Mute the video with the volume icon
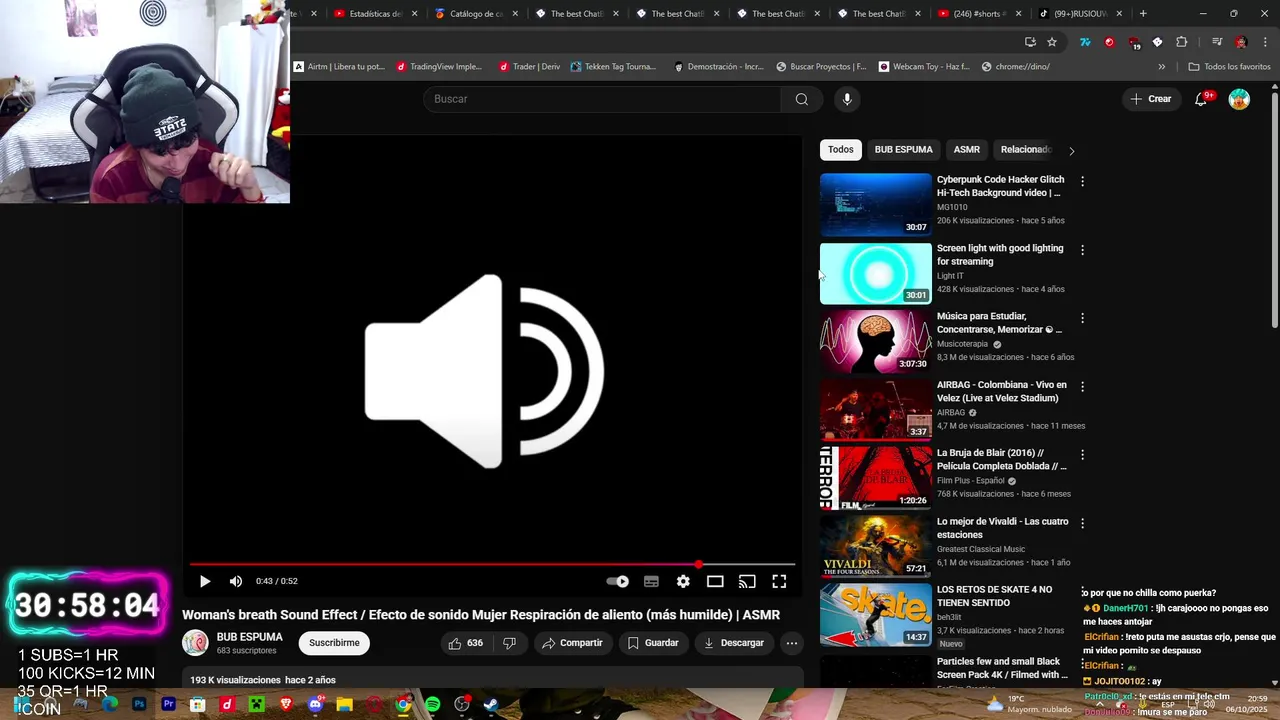This screenshot has width=1280, height=720. [x=236, y=581]
